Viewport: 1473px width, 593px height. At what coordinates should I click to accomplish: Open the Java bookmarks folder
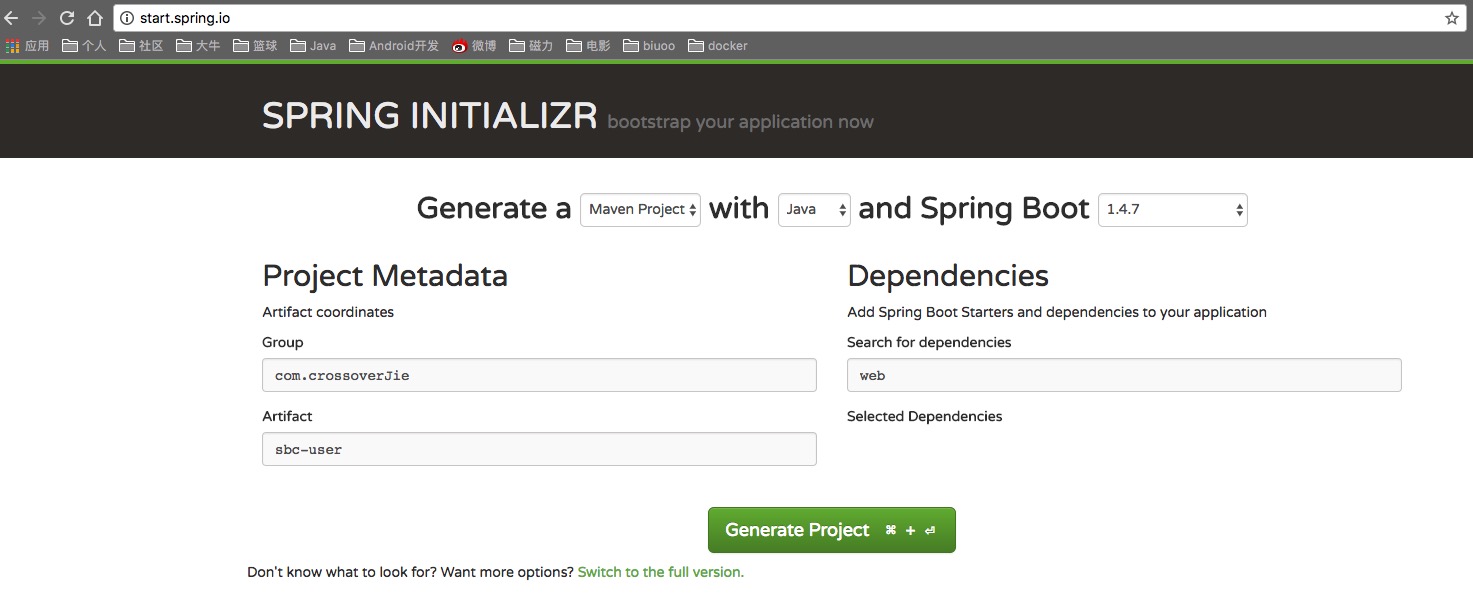pos(312,45)
